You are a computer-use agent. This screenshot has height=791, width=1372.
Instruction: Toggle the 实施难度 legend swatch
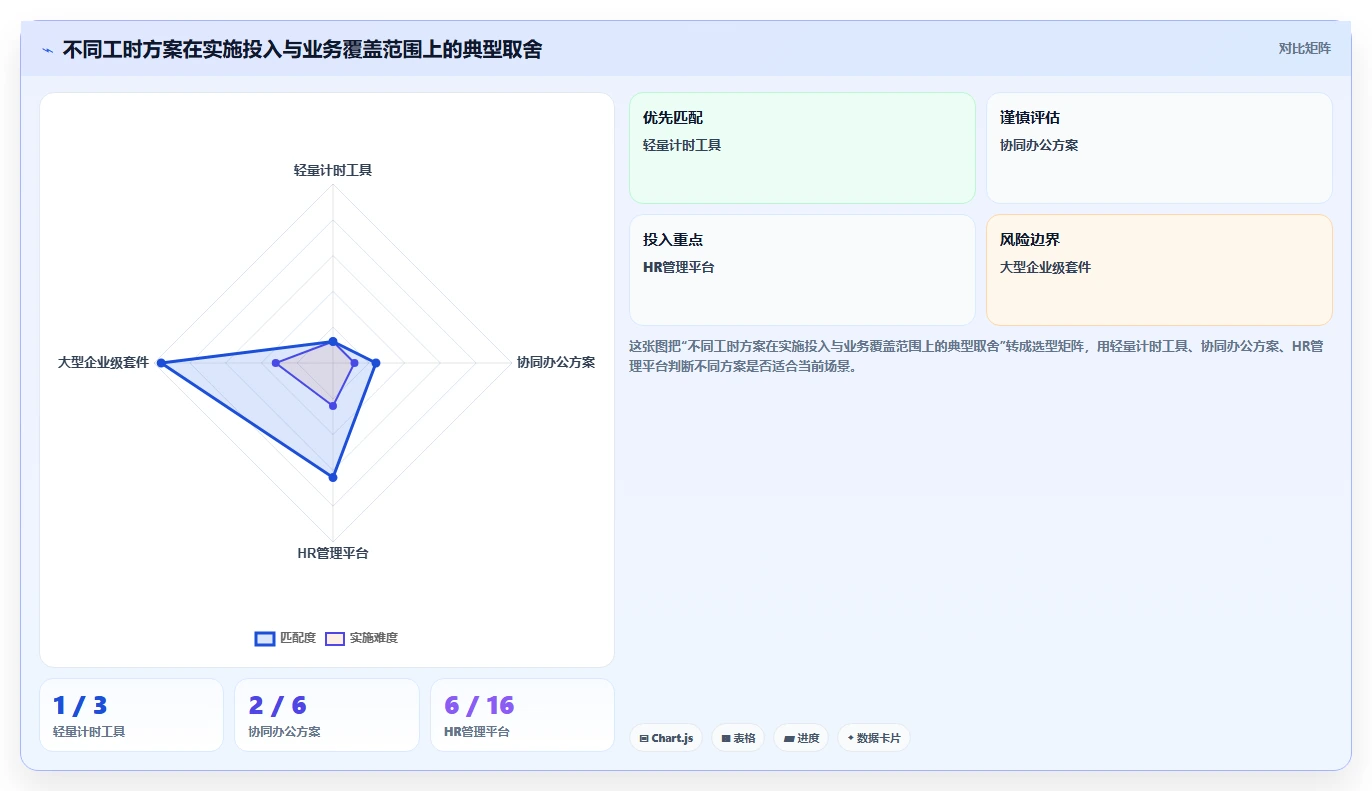[335, 639]
